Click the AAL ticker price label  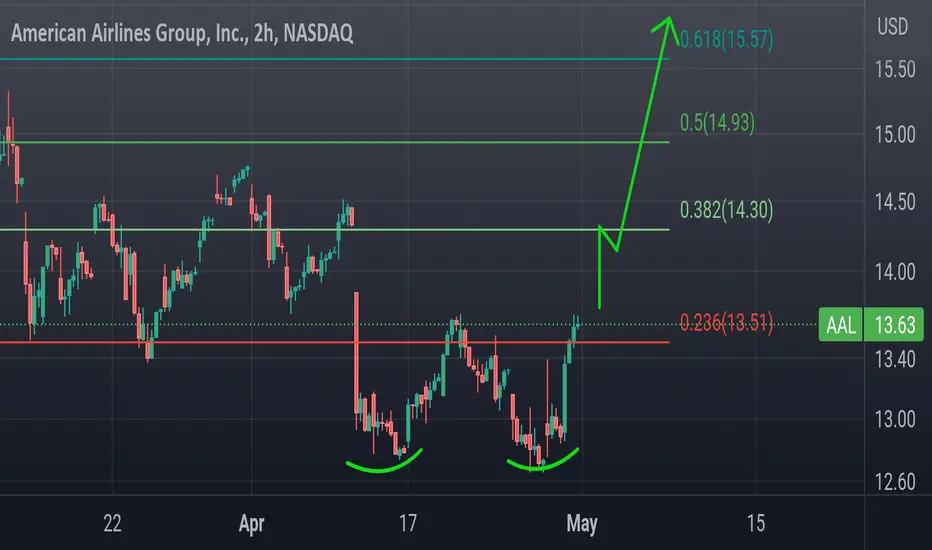(840, 325)
